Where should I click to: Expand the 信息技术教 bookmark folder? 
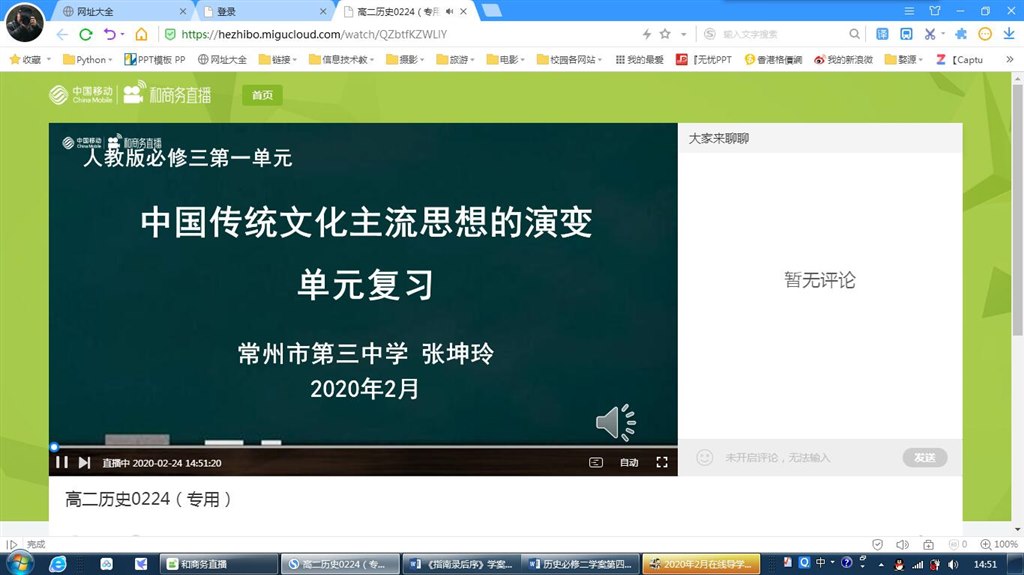point(342,59)
